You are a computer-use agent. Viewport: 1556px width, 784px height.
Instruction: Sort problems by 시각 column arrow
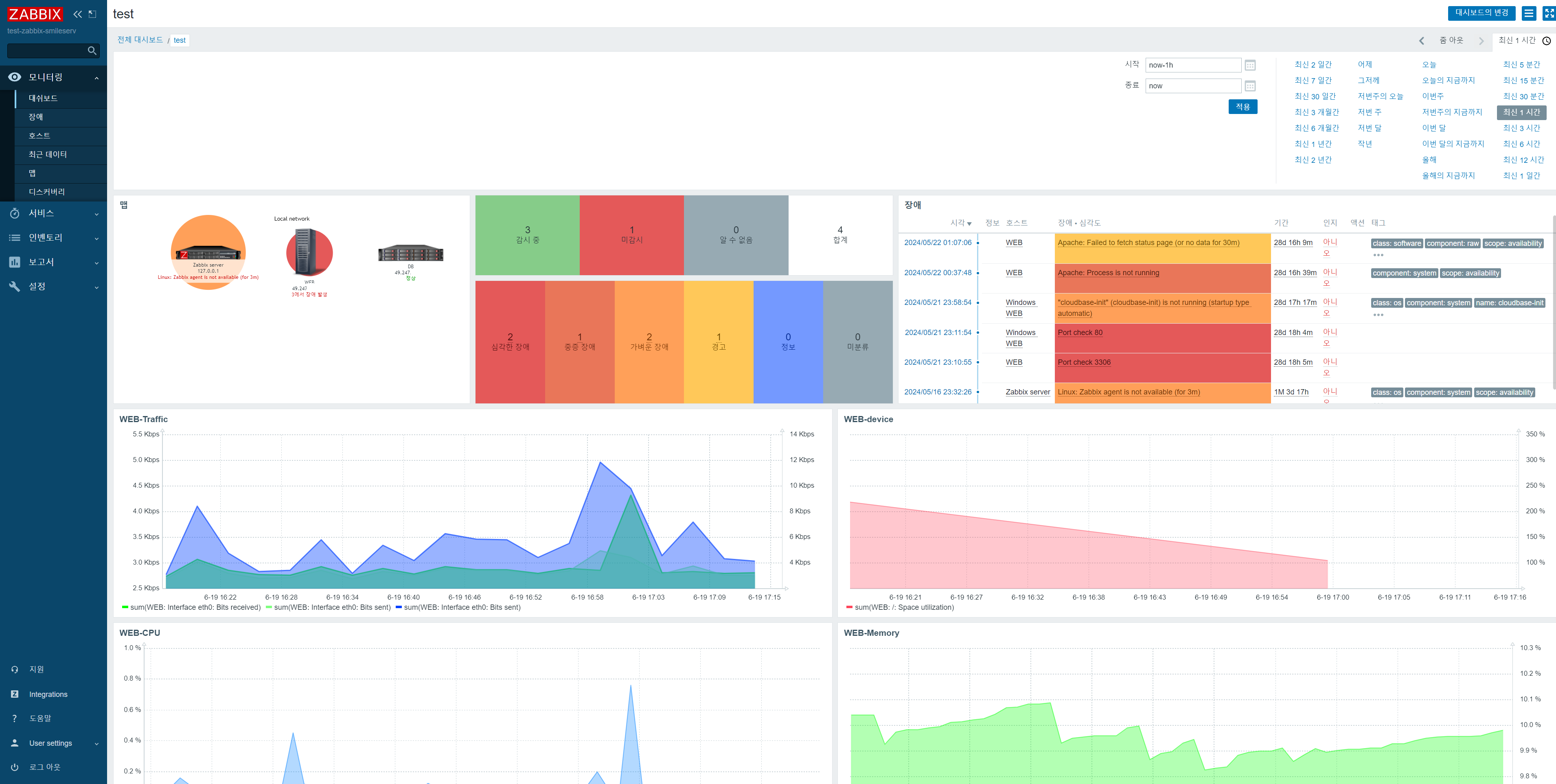coord(969,223)
